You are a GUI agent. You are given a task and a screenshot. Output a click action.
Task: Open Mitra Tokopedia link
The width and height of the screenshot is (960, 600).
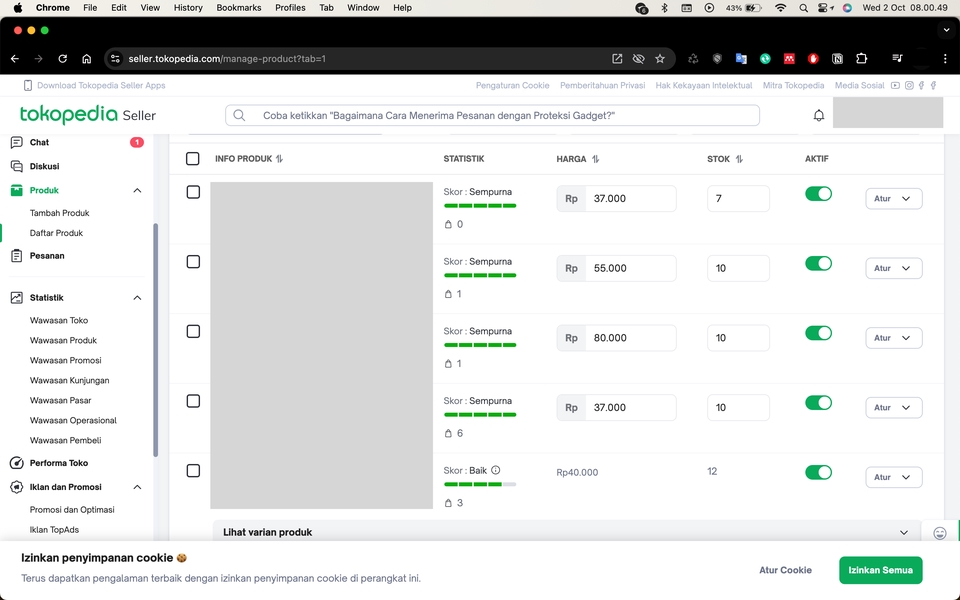point(793,86)
